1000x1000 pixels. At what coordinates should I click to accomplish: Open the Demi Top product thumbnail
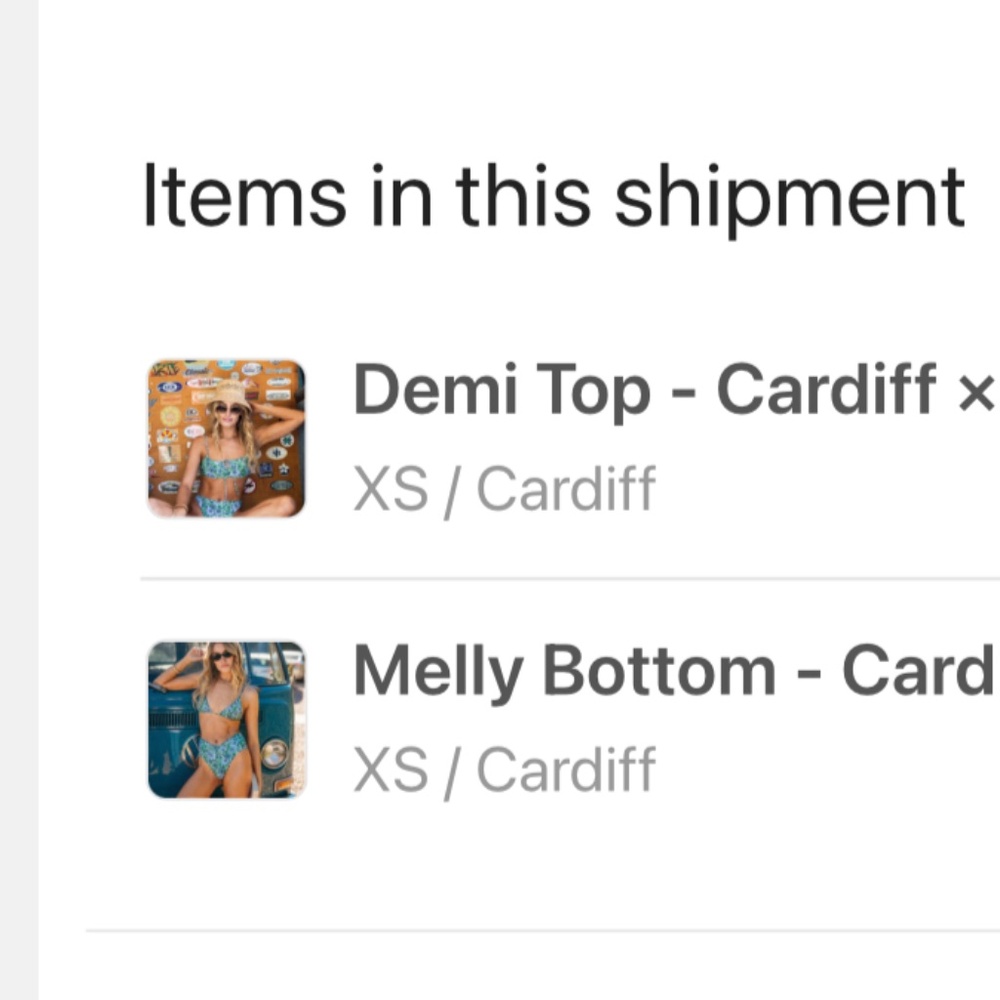coord(226,439)
